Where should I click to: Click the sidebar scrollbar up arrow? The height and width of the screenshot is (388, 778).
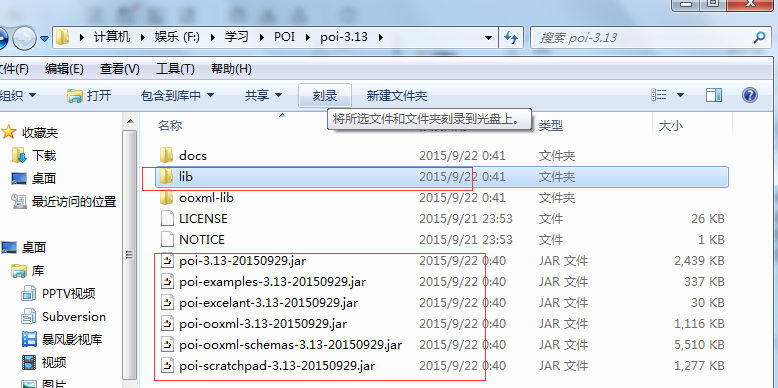pyautogui.click(x=130, y=121)
